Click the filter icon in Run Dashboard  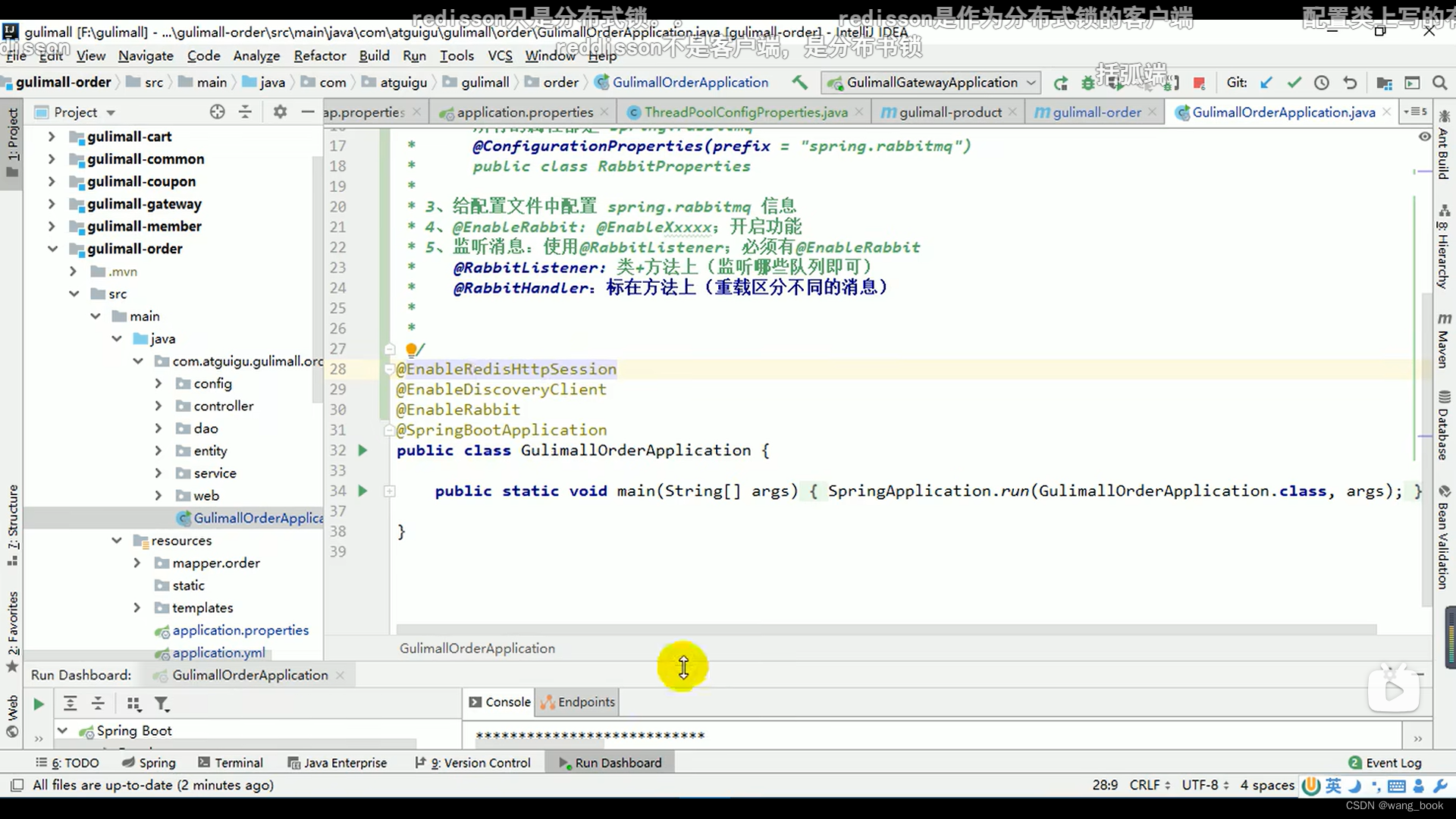coord(162,704)
